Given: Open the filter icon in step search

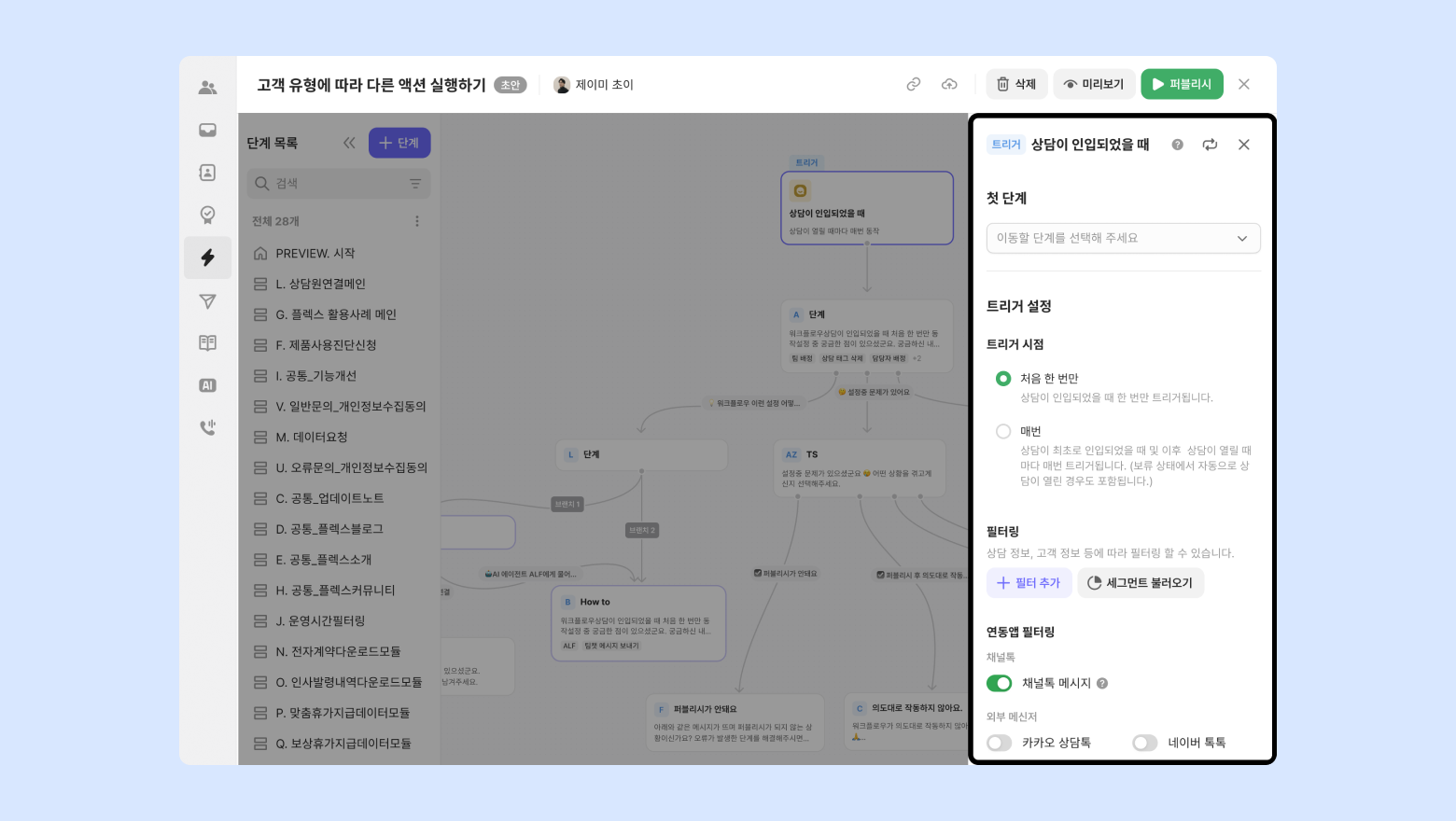Looking at the screenshot, I should click(415, 184).
